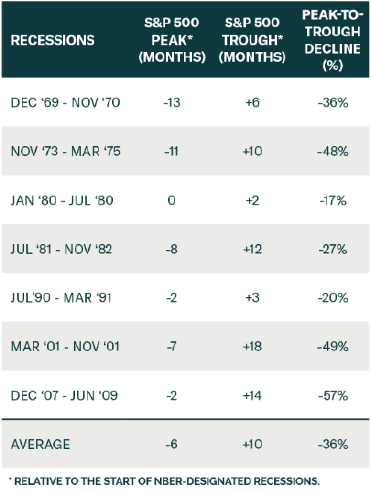371x493 pixels.
Task: Click the JAN '80 - JUL '80 row label
Action: point(62,201)
